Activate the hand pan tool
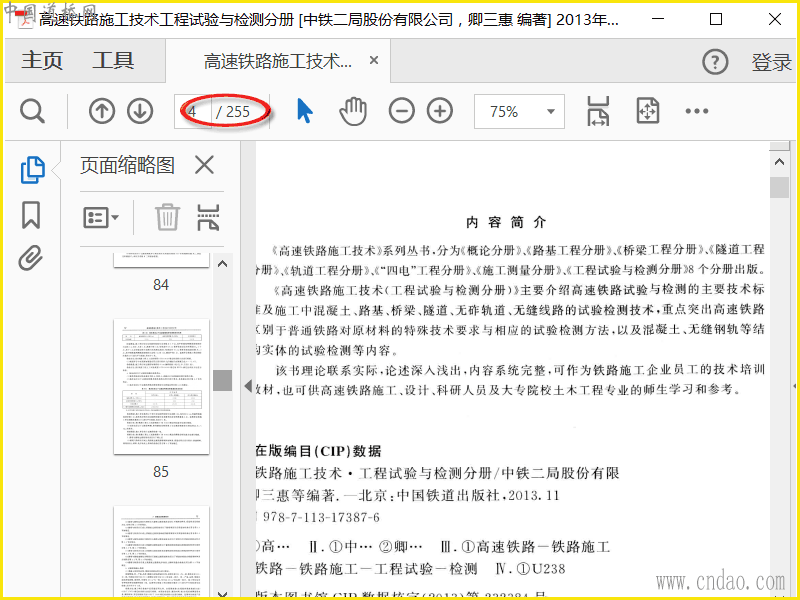 click(x=353, y=111)
